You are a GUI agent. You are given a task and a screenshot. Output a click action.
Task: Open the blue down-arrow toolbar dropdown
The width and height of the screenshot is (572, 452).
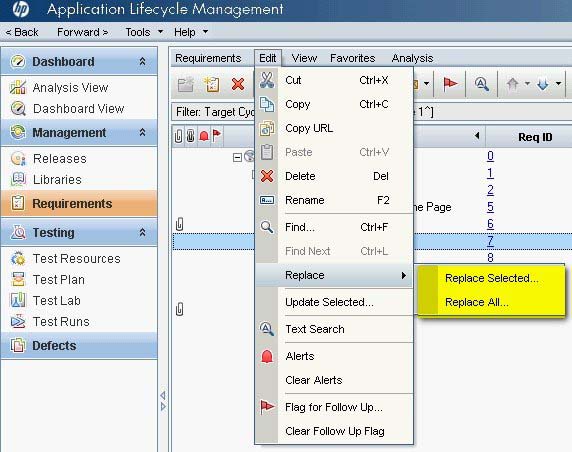pos(559,84)
